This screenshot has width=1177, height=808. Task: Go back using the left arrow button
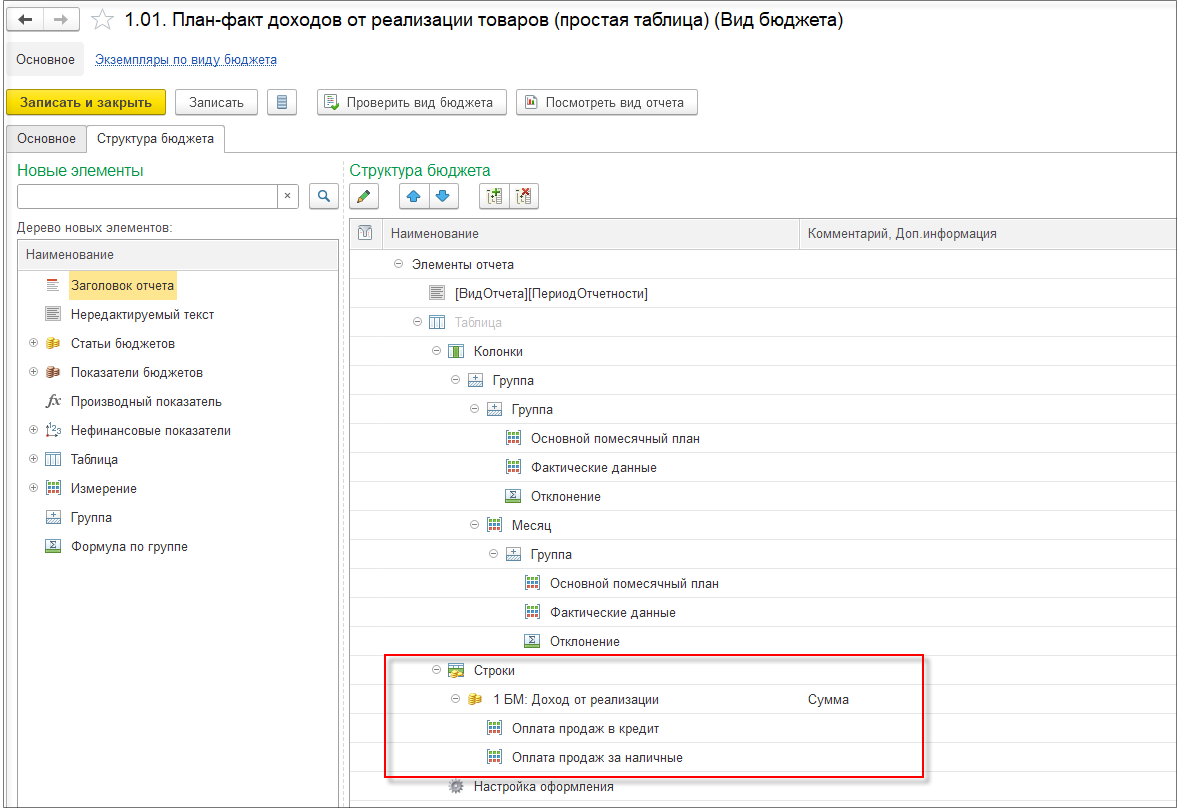click(x=26, y=20)
